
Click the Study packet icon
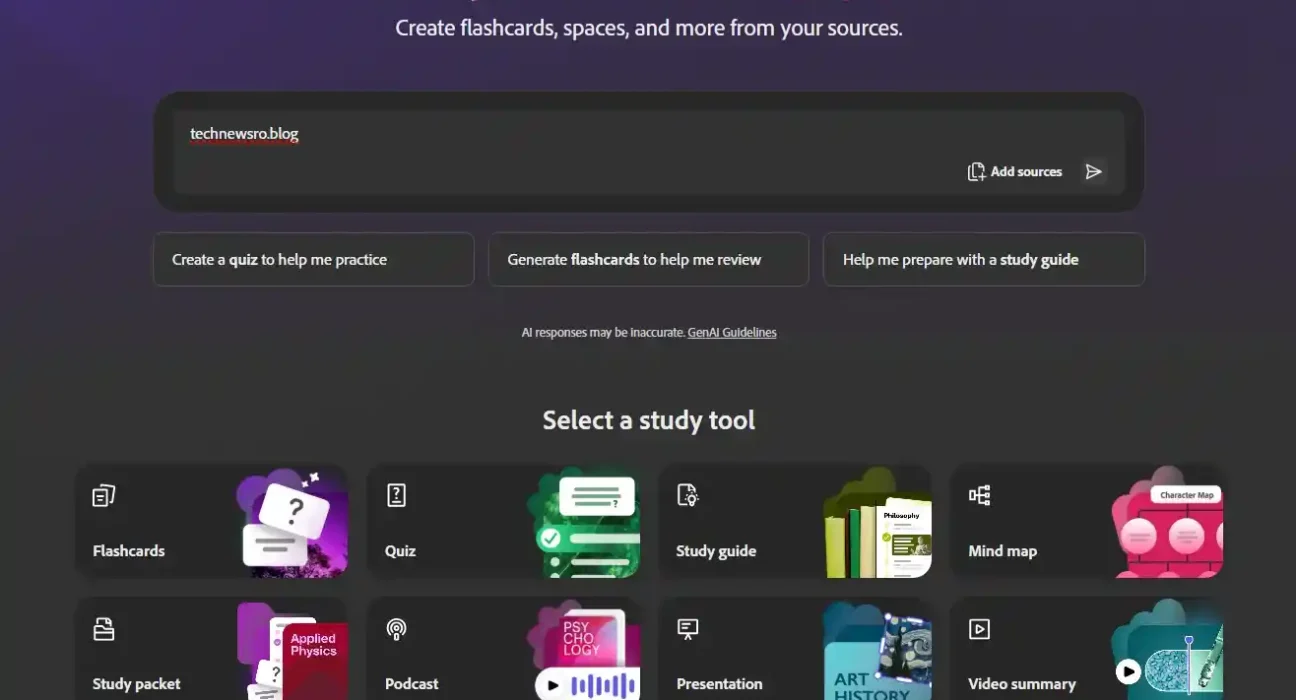click(104, 629)
